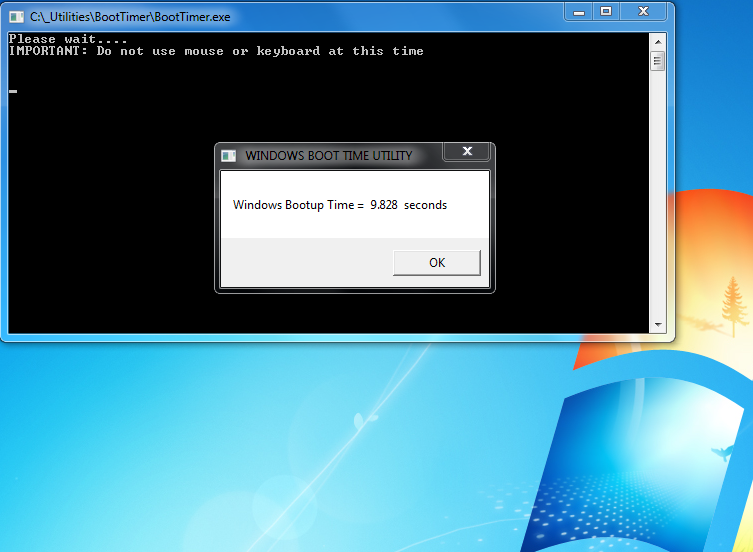Image resolution: width=753 pixels, height=552 pixels.
Task: Click the "Please wait...." console line
Action: point(68,39)
